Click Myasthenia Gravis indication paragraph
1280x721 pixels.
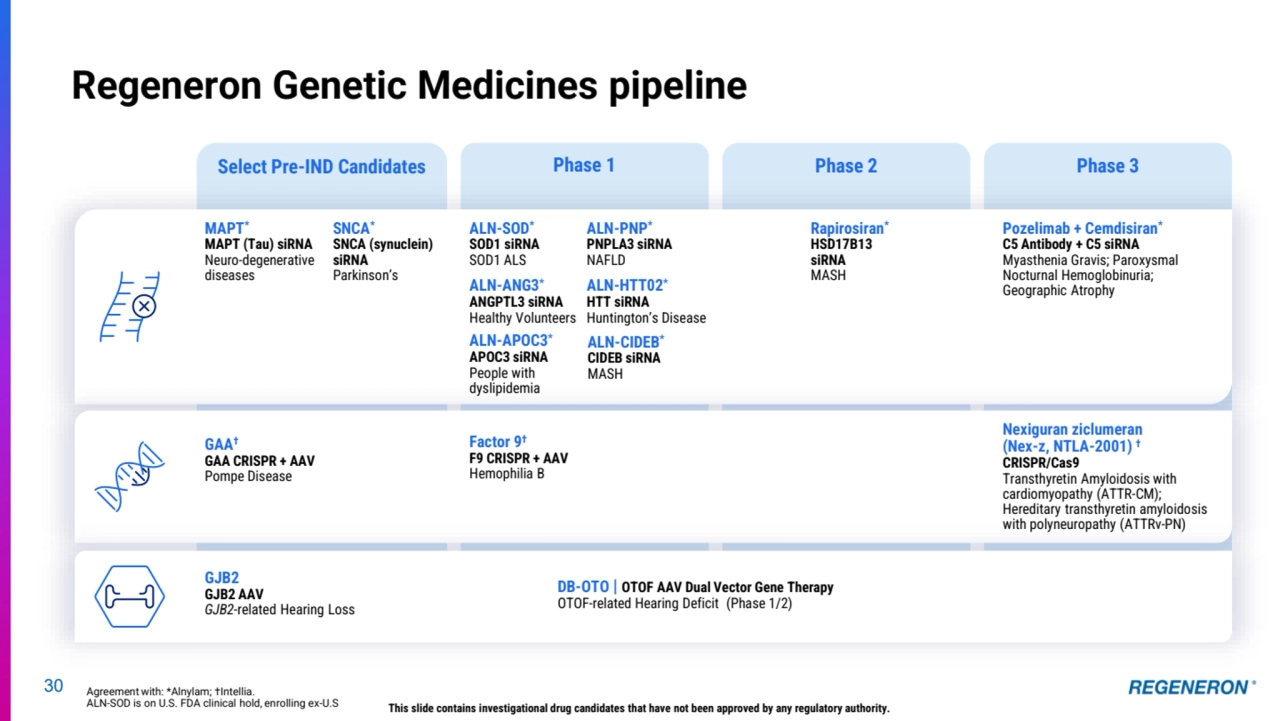click(x=1090, y=275)
